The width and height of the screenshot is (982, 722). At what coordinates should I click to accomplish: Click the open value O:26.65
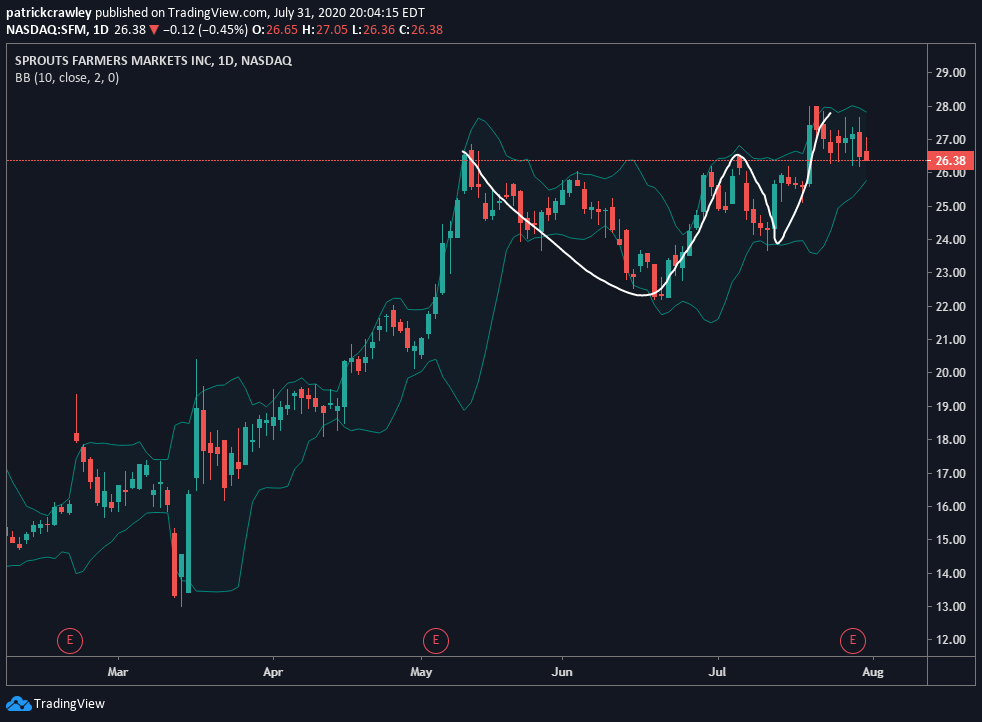pyautogui.click(x=274, y=29)
